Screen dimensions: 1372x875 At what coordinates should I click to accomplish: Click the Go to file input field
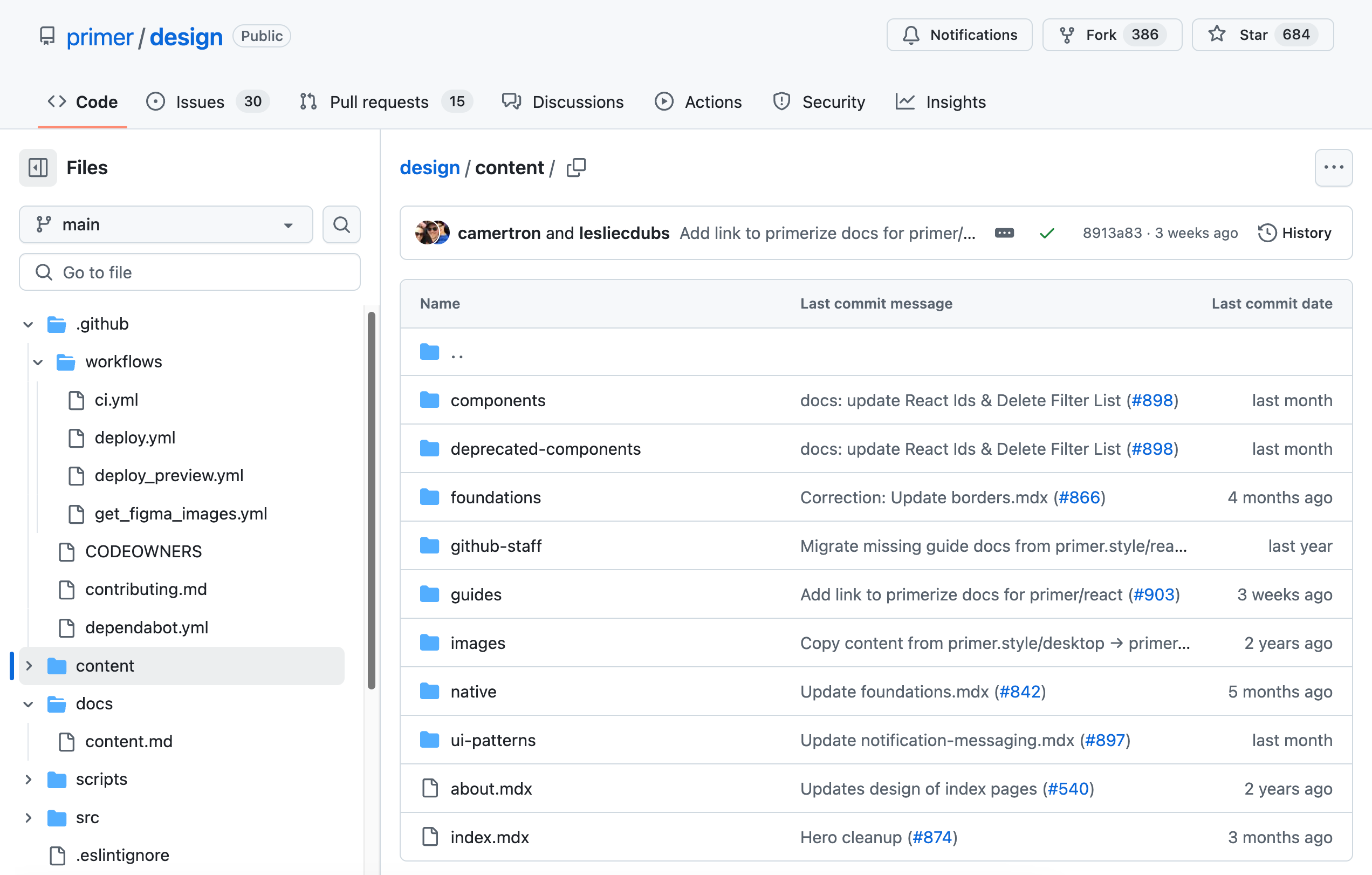[189, 272]
